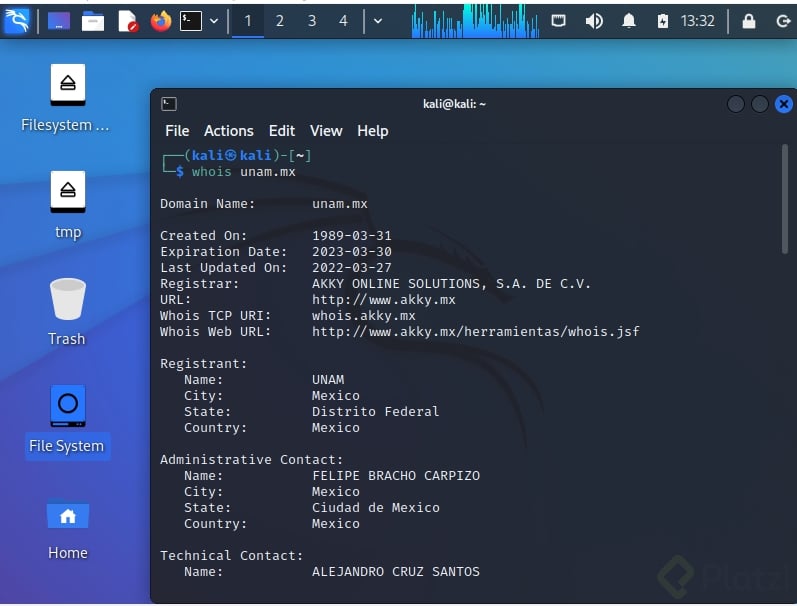Open the terminal Actions menu
The height and width of the screenshot is (606, 797).
[x=229, y=131]
